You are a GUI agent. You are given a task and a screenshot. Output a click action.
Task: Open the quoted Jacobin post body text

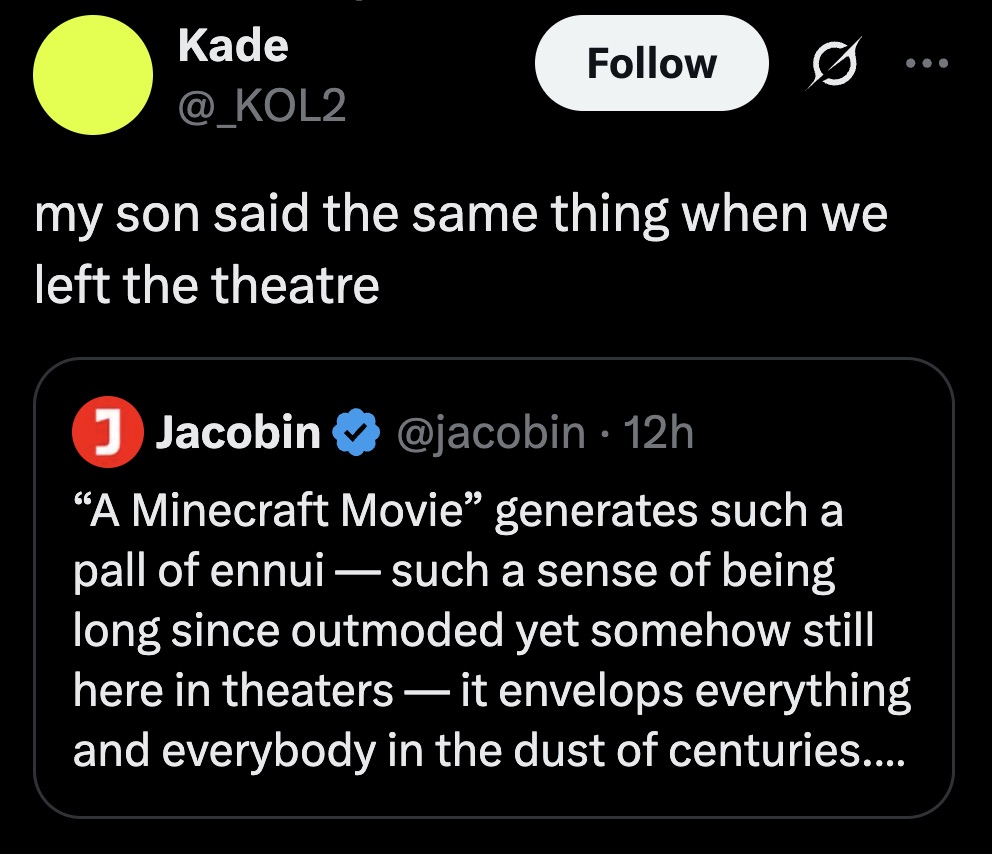[490, 630]
